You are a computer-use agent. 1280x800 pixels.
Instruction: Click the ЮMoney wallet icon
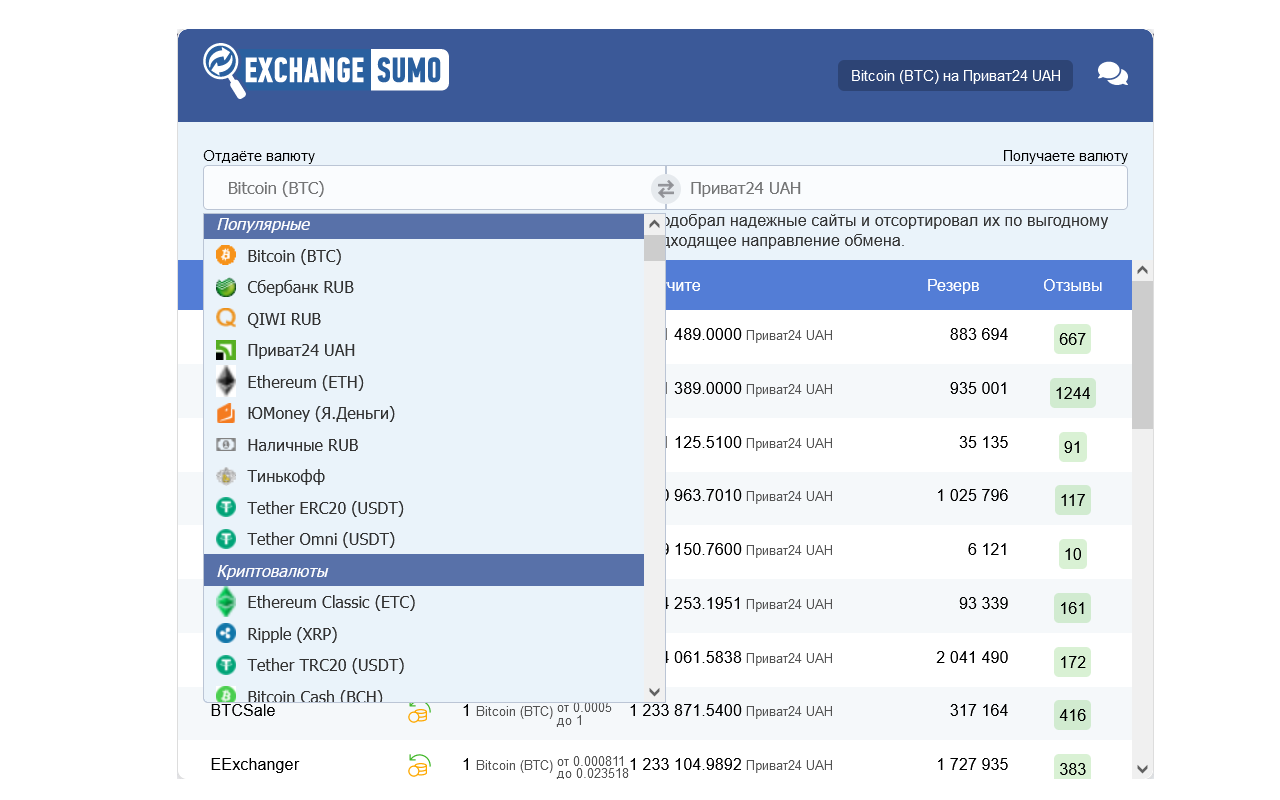pos(226,413)
